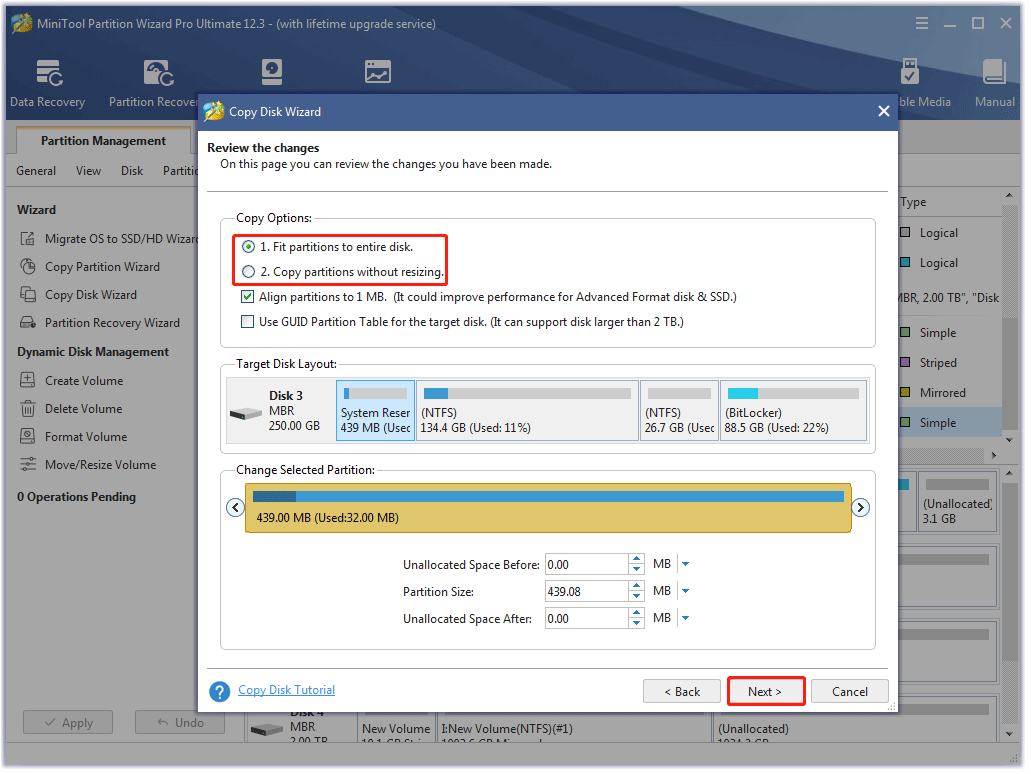Click the Next button
Viewport: 1031px width, 774px height.
point(765,692)
